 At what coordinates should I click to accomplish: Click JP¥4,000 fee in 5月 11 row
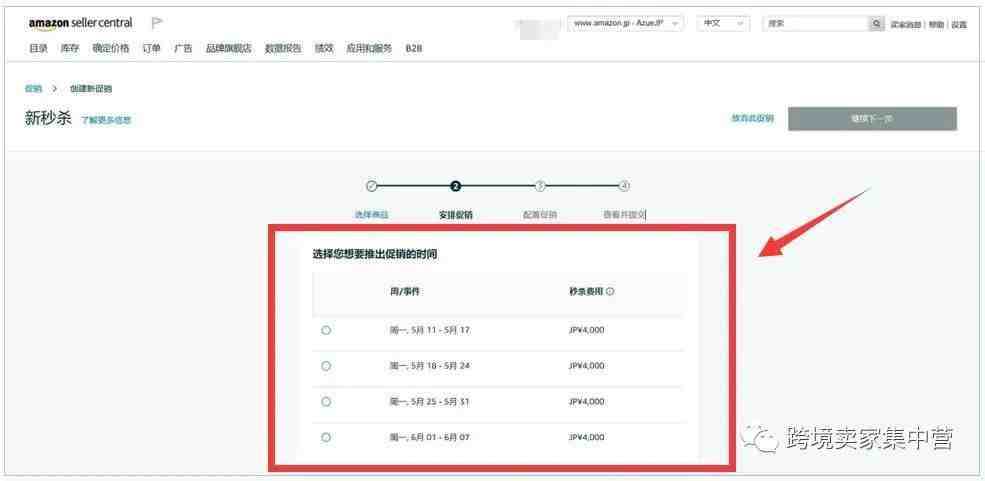click(x=586, y=330)
